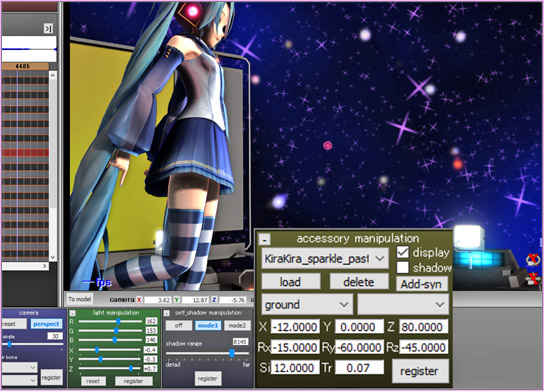The image size is (544, 391).
Task: Switch self shadow to mode2
Action: pyautogui.click(x=237, y=325)
